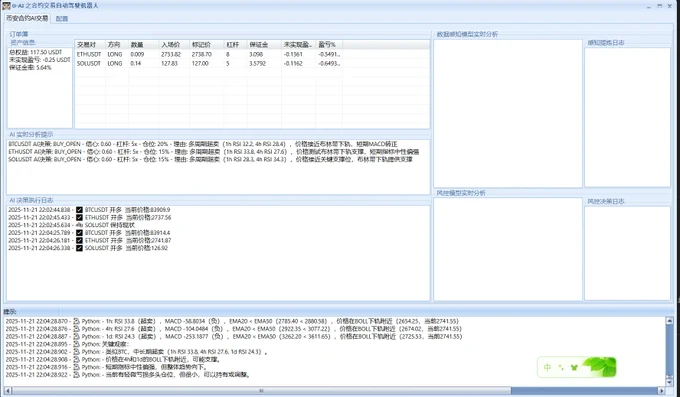Click the 感知提炼日志 text area
680x397 pixels.
pos(627,117)
